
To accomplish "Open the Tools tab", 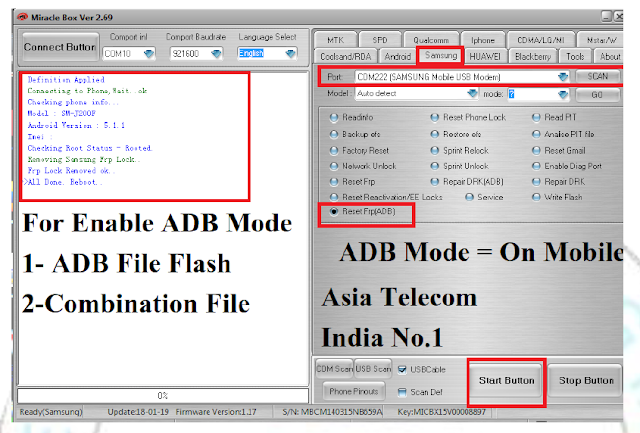I will tap(575, 56).
